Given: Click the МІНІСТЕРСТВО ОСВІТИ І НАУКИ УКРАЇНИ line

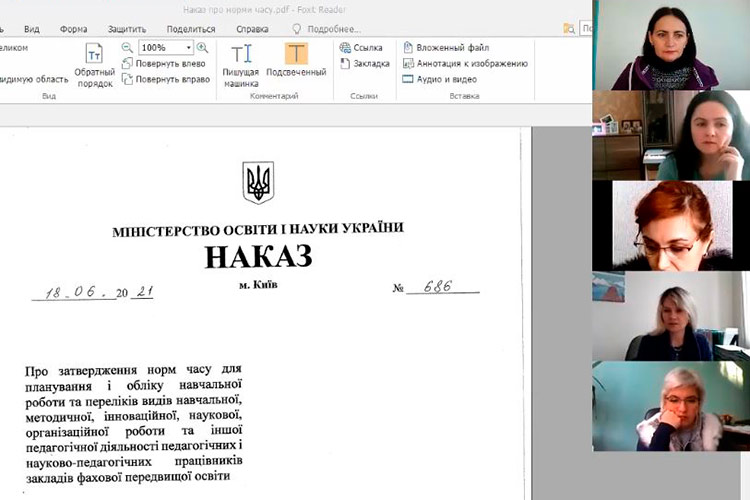Looking at the screenshot, I should [258, 230].
